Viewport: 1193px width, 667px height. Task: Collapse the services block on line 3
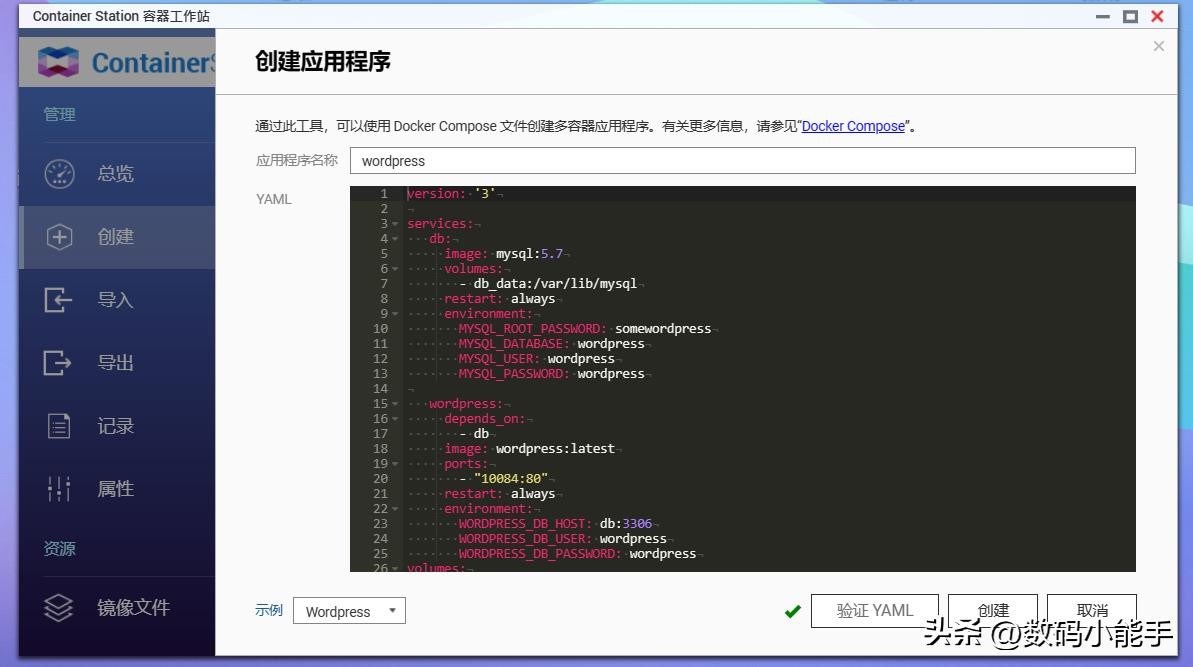click(395, 224)
